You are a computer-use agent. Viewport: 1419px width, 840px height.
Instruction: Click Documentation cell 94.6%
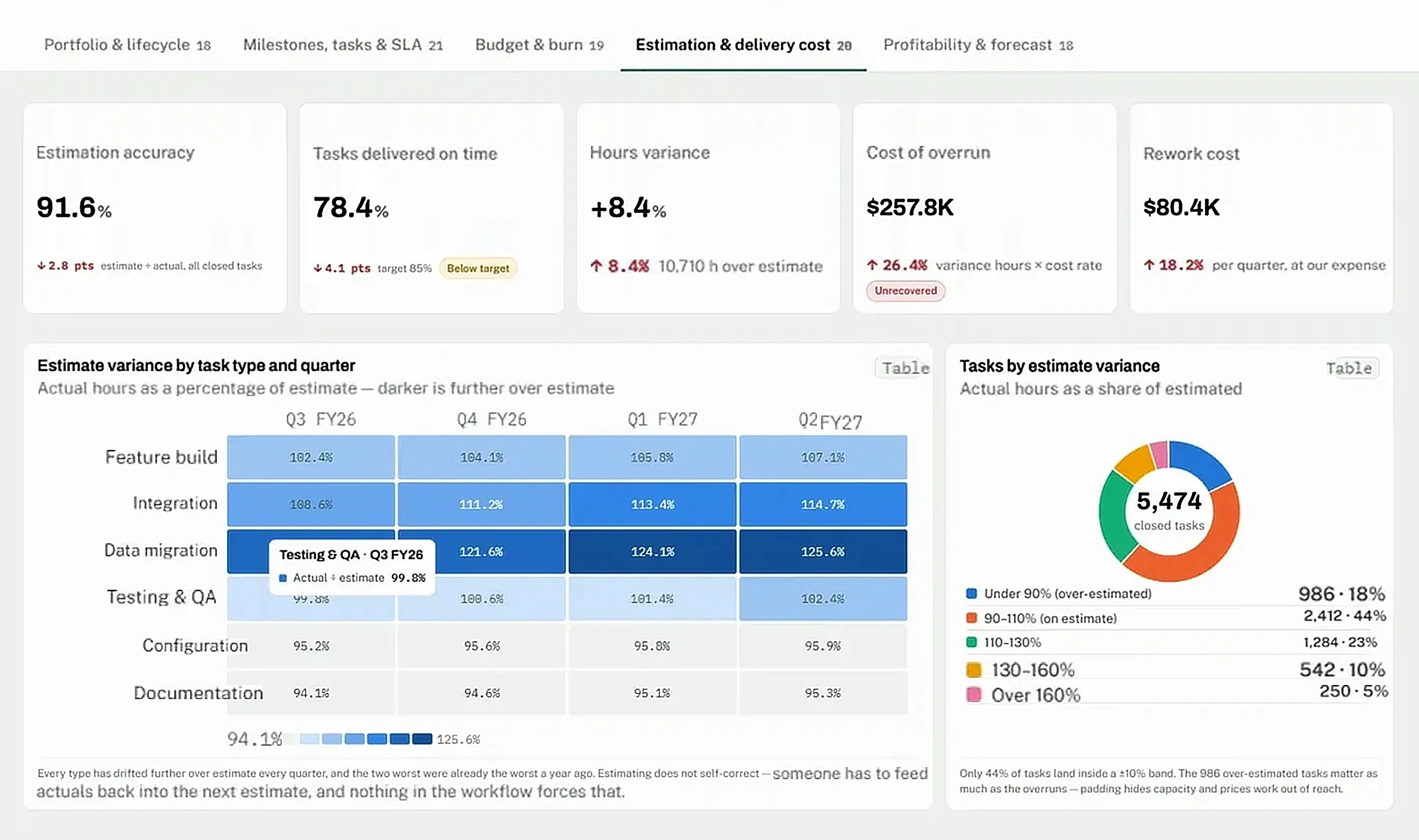481,693
